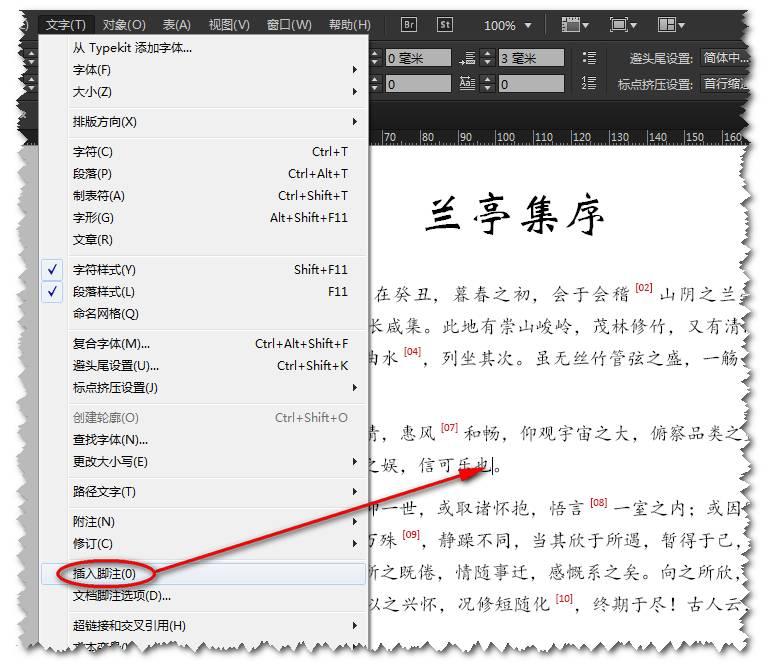This screenshot has width=768, height=669.
Task: Open the arrange documents icon
Action: (x=671, y=24)
